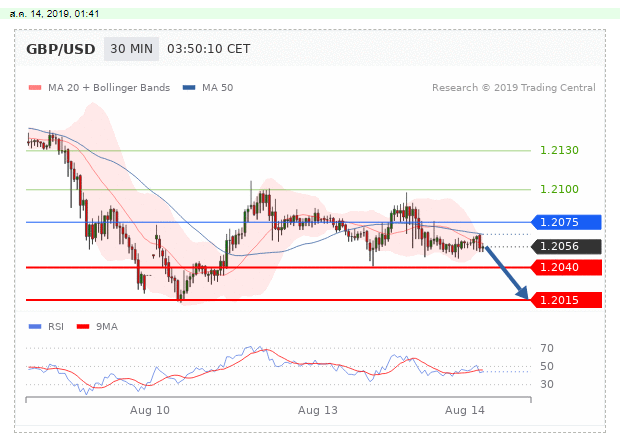Screen dimensions: 620x443
Task: Click the blue 1.2075 pivot tag
Action: pos(566,222)
